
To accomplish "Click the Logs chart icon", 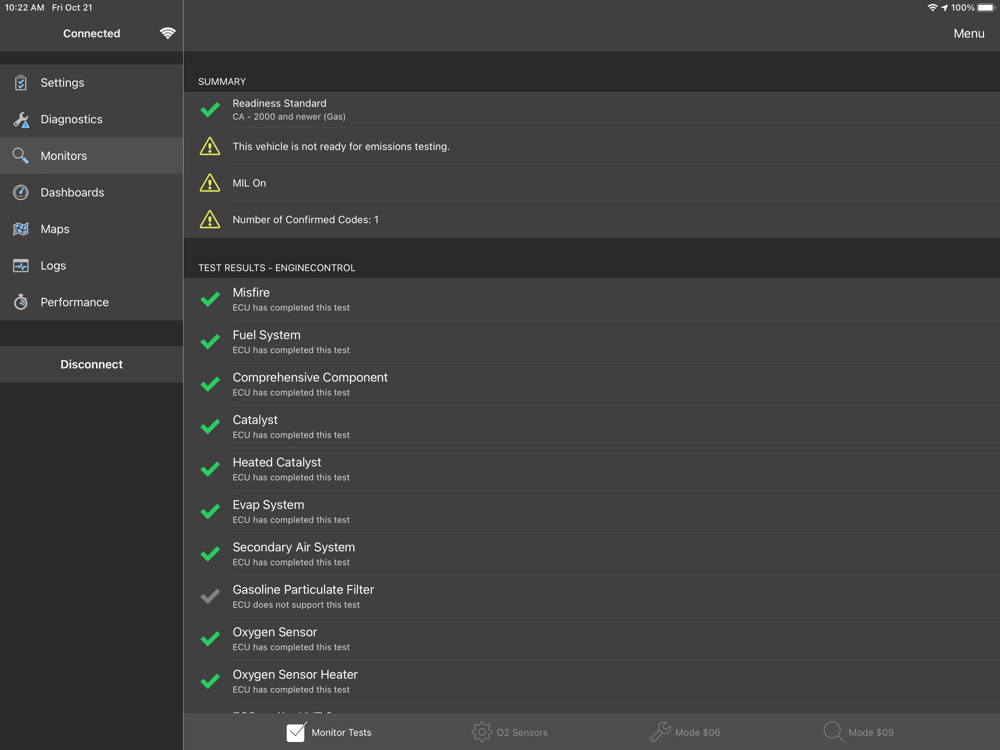I will pyautogui.click(x=20, y=266).
